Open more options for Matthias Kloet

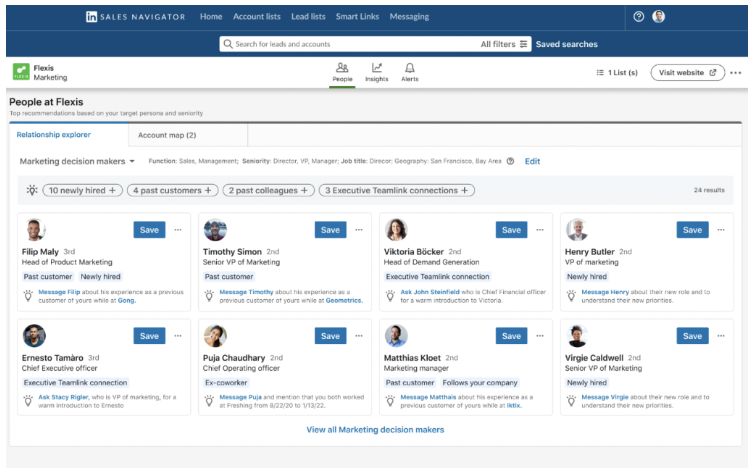pos(540,336)
